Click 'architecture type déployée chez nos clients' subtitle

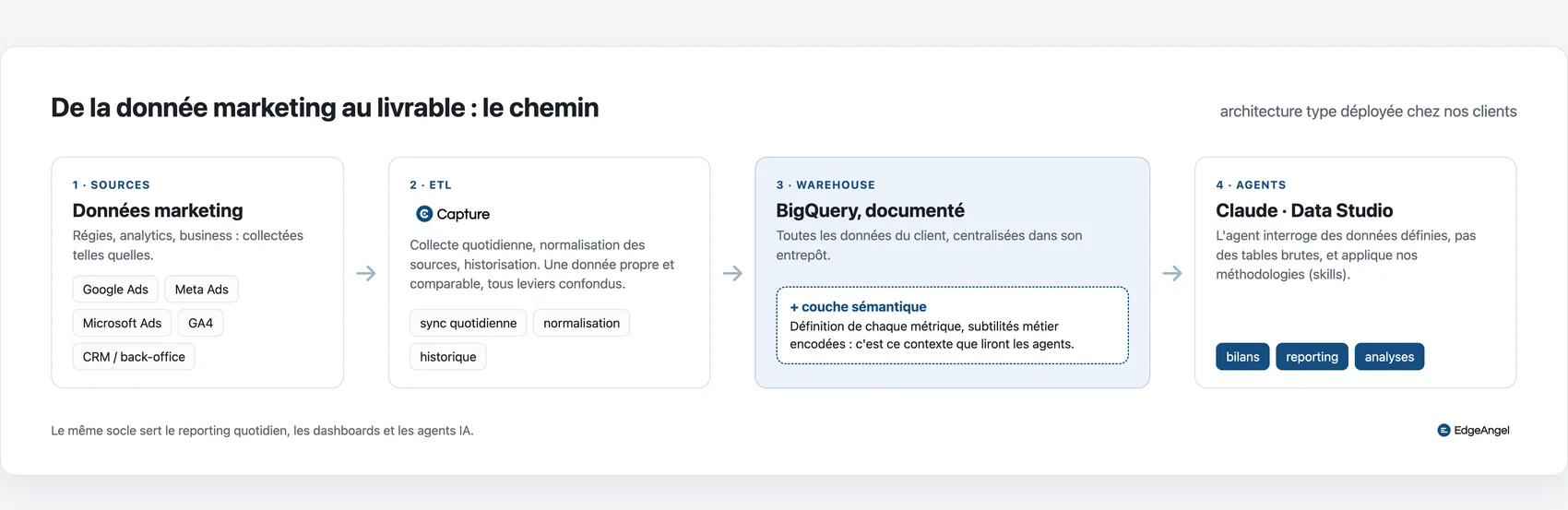1368,112
